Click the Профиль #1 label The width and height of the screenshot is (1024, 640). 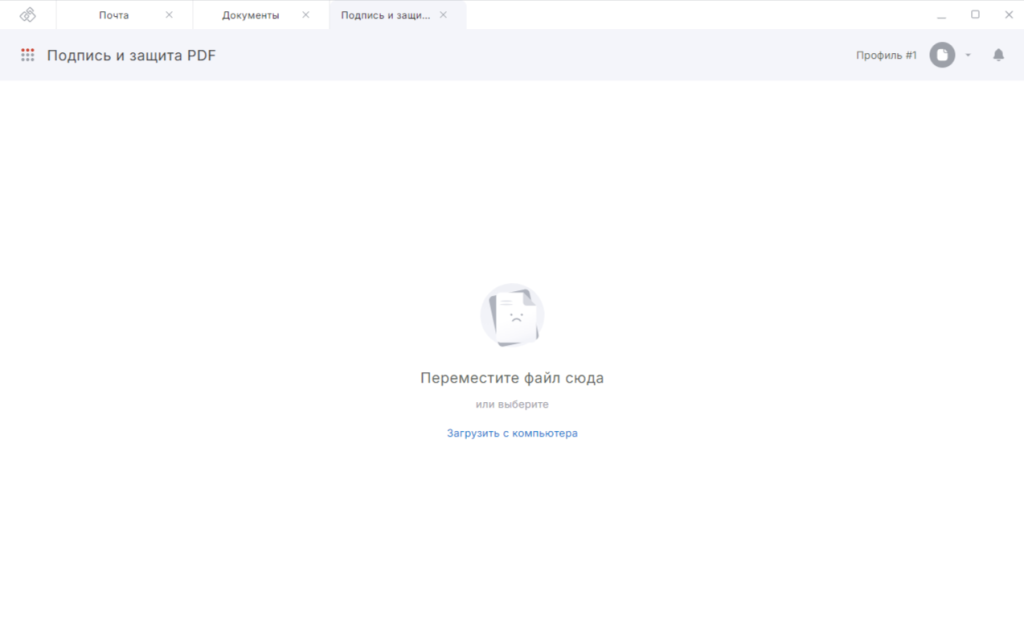pyautogui.click(x=886, y=56)
